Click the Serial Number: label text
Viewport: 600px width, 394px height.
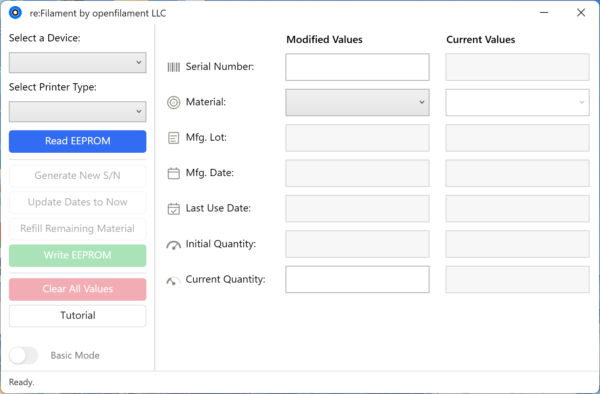pos(220,67)
